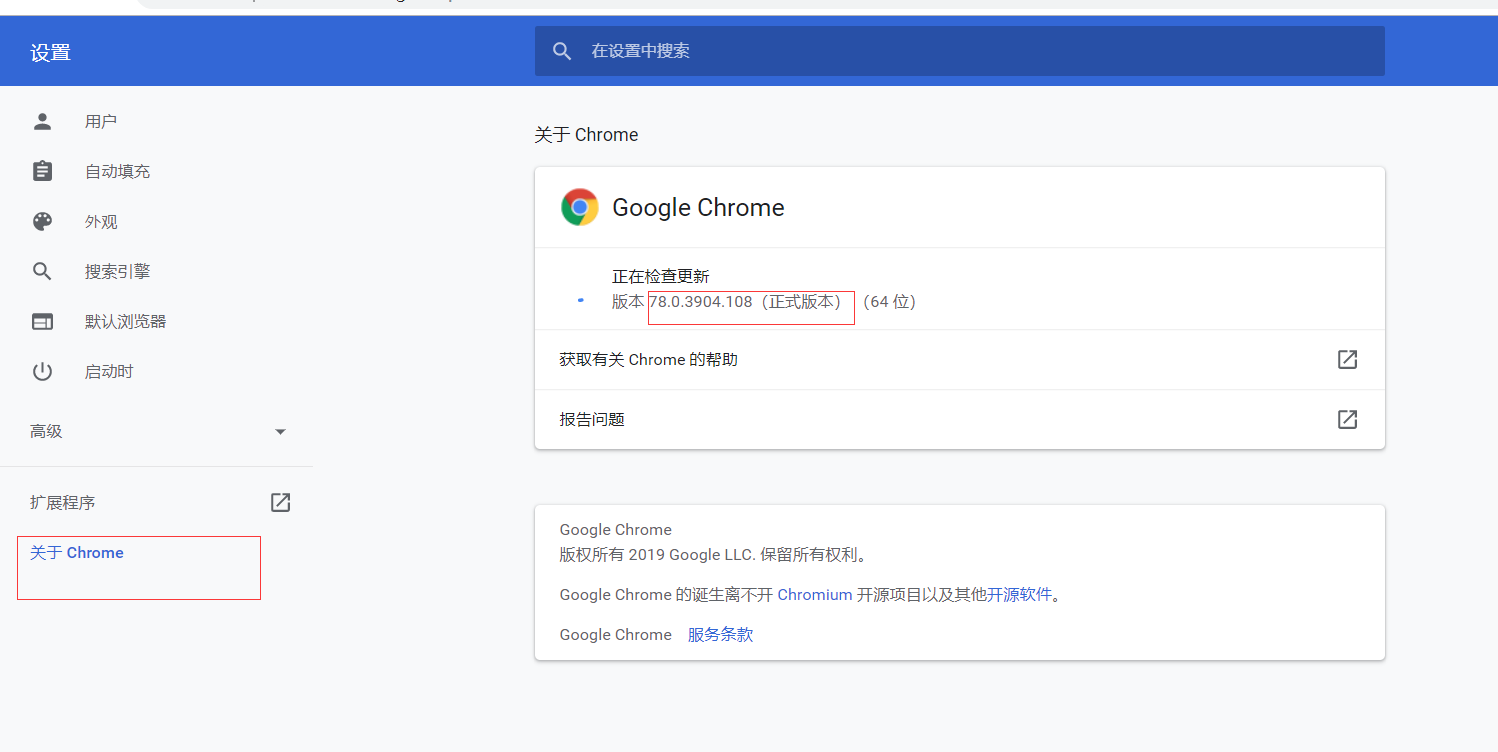Viewport: 1498px width, 752px height.
Task: Click the 启动时 power icon
Action: point(42,371)
